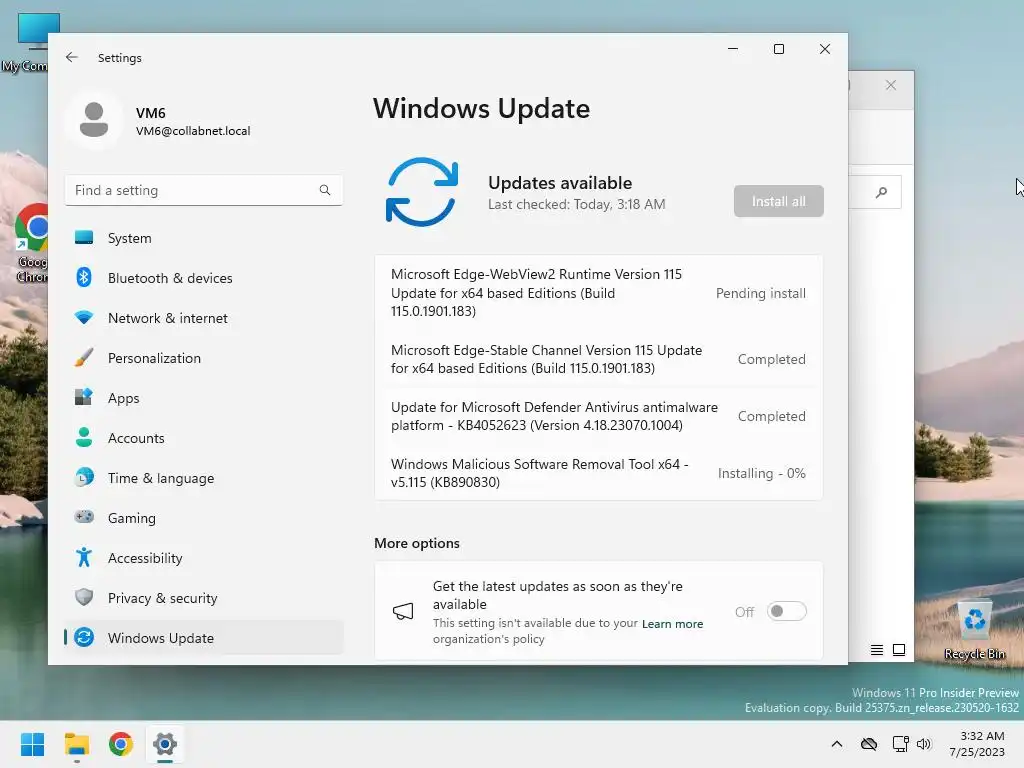Select details view icon in background window
1024x768 pixels.
[x=876, y=650]
